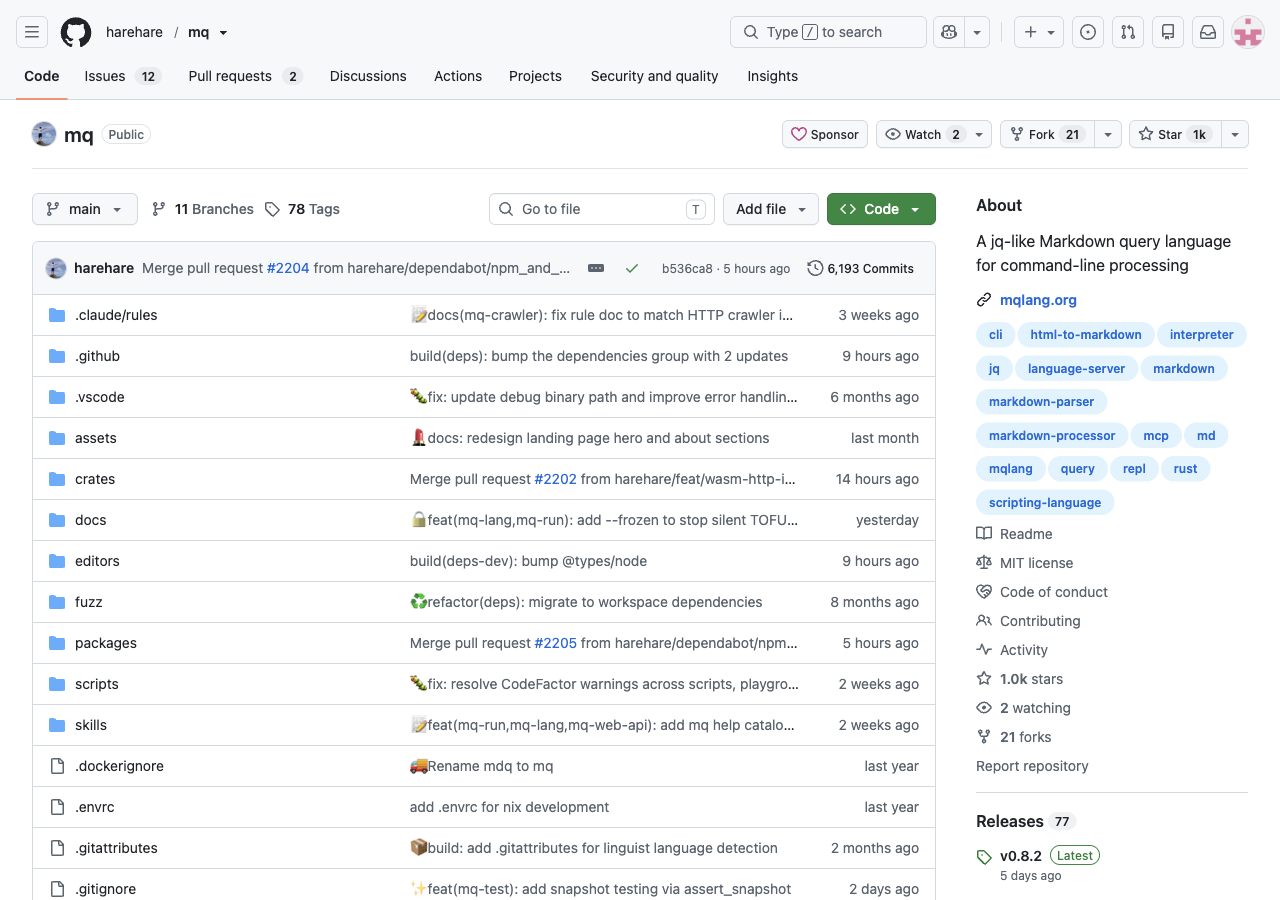This screenshot has width=1280, height=900.
Task: Click '21 forks' in About
Action: [x=1025, y=737]
